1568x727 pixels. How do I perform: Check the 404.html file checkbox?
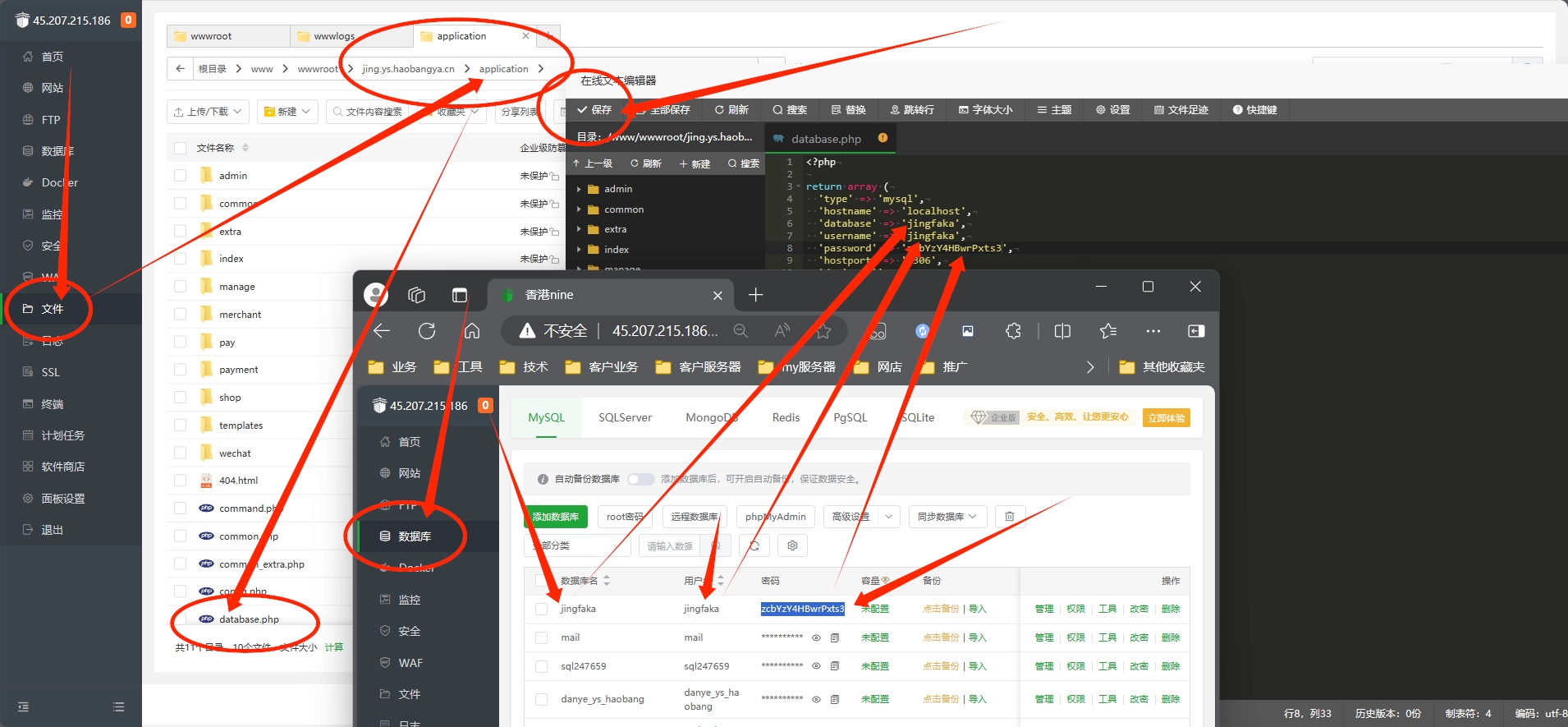click(180, 481)
